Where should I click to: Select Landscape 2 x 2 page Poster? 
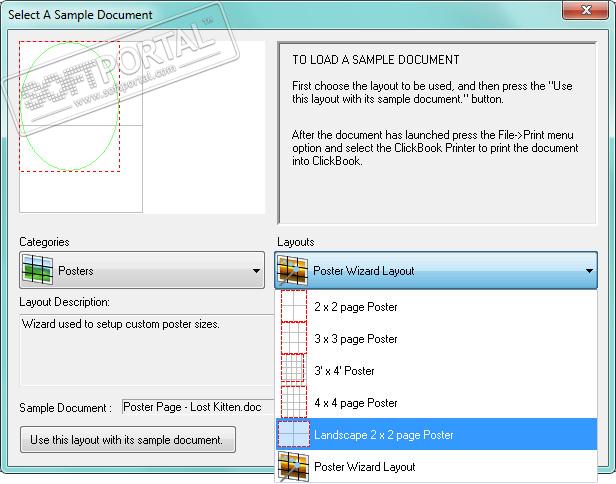tap(436, 434)
